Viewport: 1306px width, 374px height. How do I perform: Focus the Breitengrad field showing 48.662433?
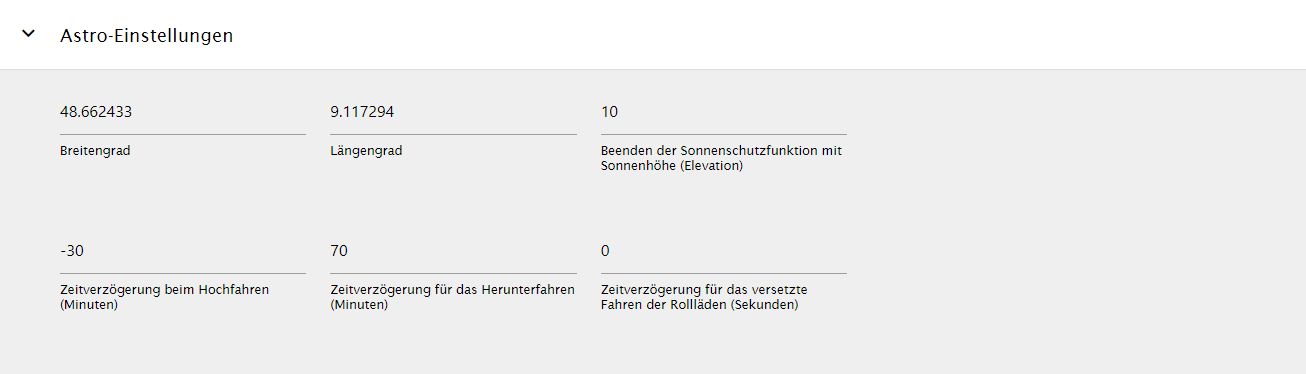click(x=183, y=113)
